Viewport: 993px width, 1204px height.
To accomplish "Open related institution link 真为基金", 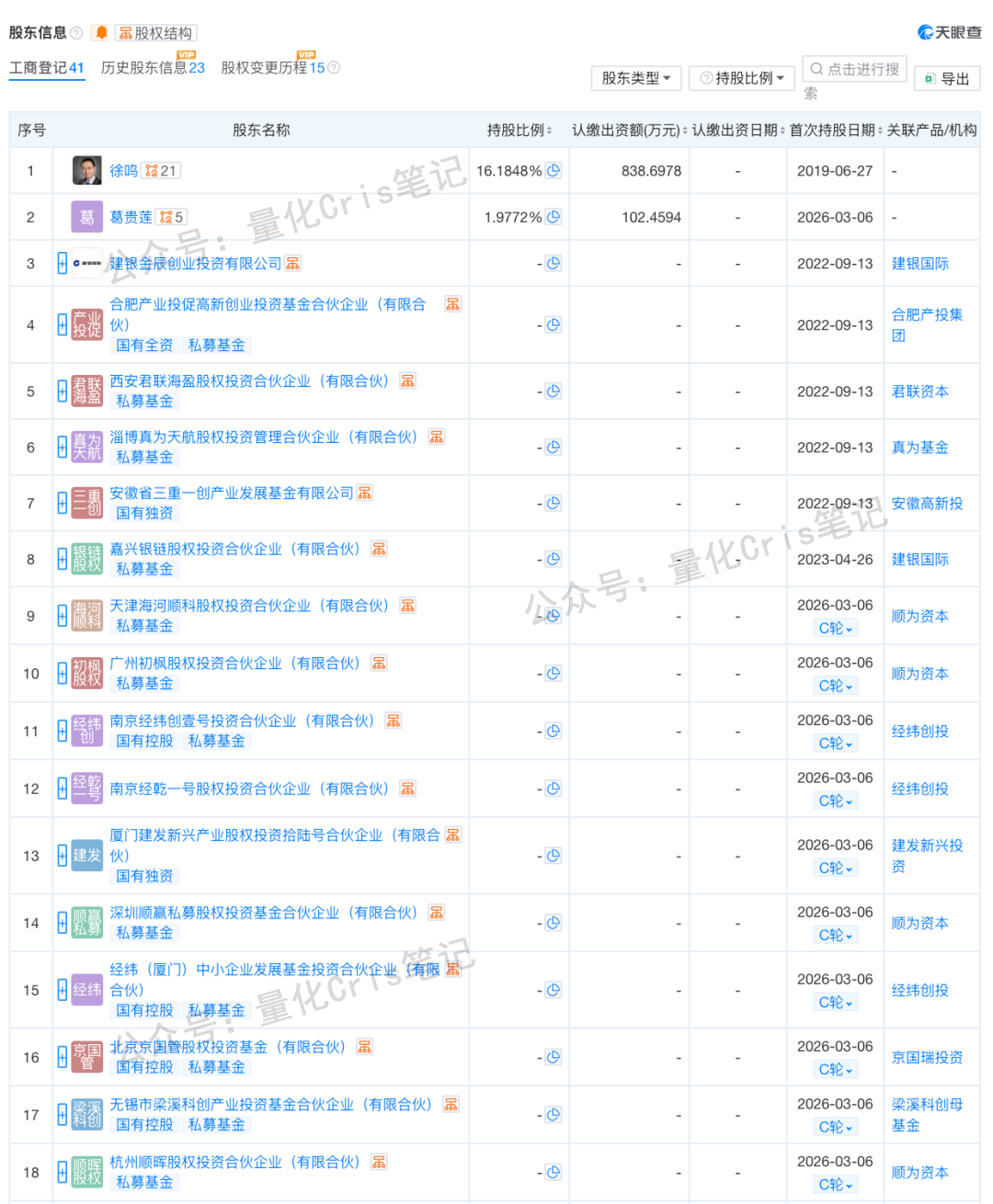I will 920,448.
